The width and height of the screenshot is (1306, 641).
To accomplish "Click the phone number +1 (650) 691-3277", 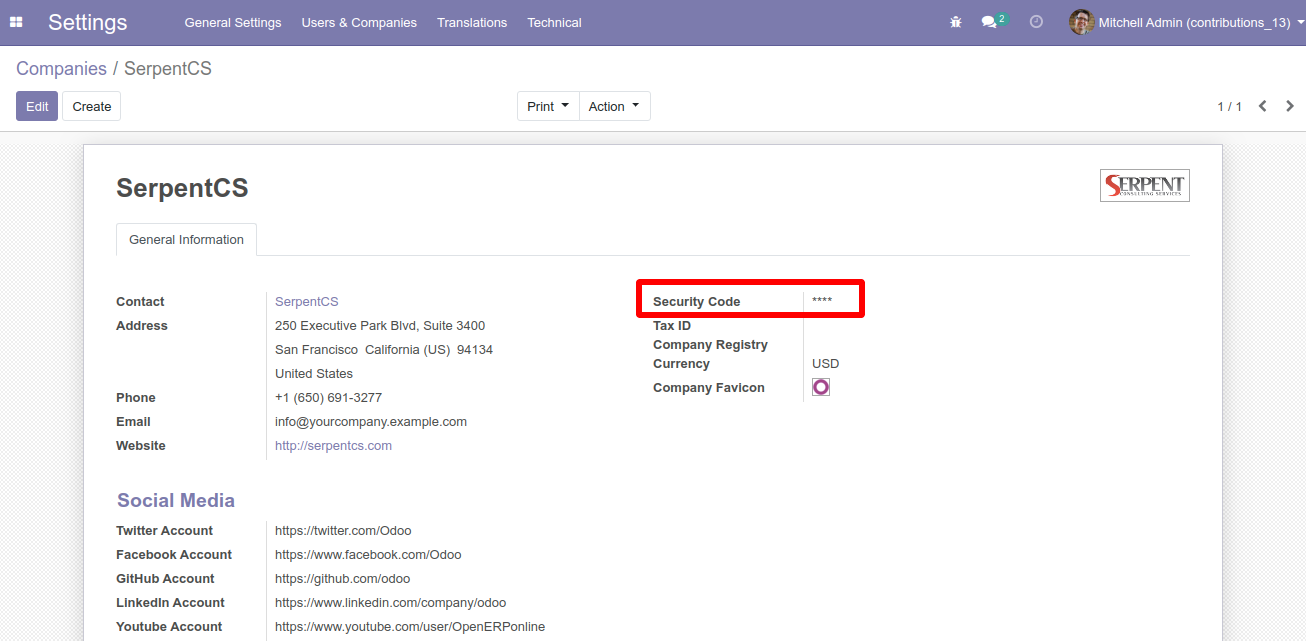I will pyautogui.click(x=328, y=398).
